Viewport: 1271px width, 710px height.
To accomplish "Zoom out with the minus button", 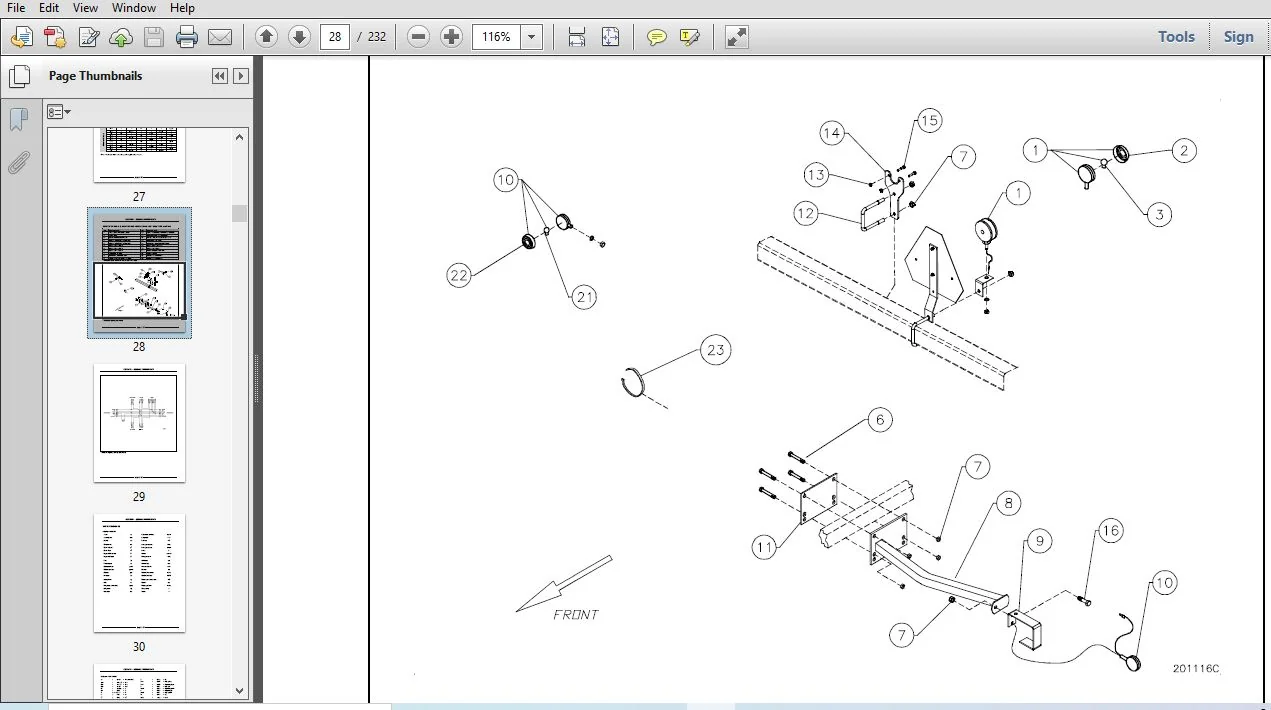I will tap(419, 37).
